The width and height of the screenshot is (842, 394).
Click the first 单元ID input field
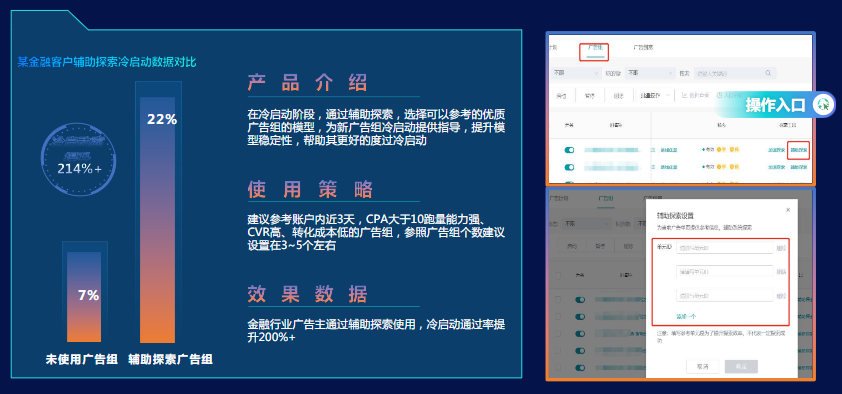click(725, 248)
